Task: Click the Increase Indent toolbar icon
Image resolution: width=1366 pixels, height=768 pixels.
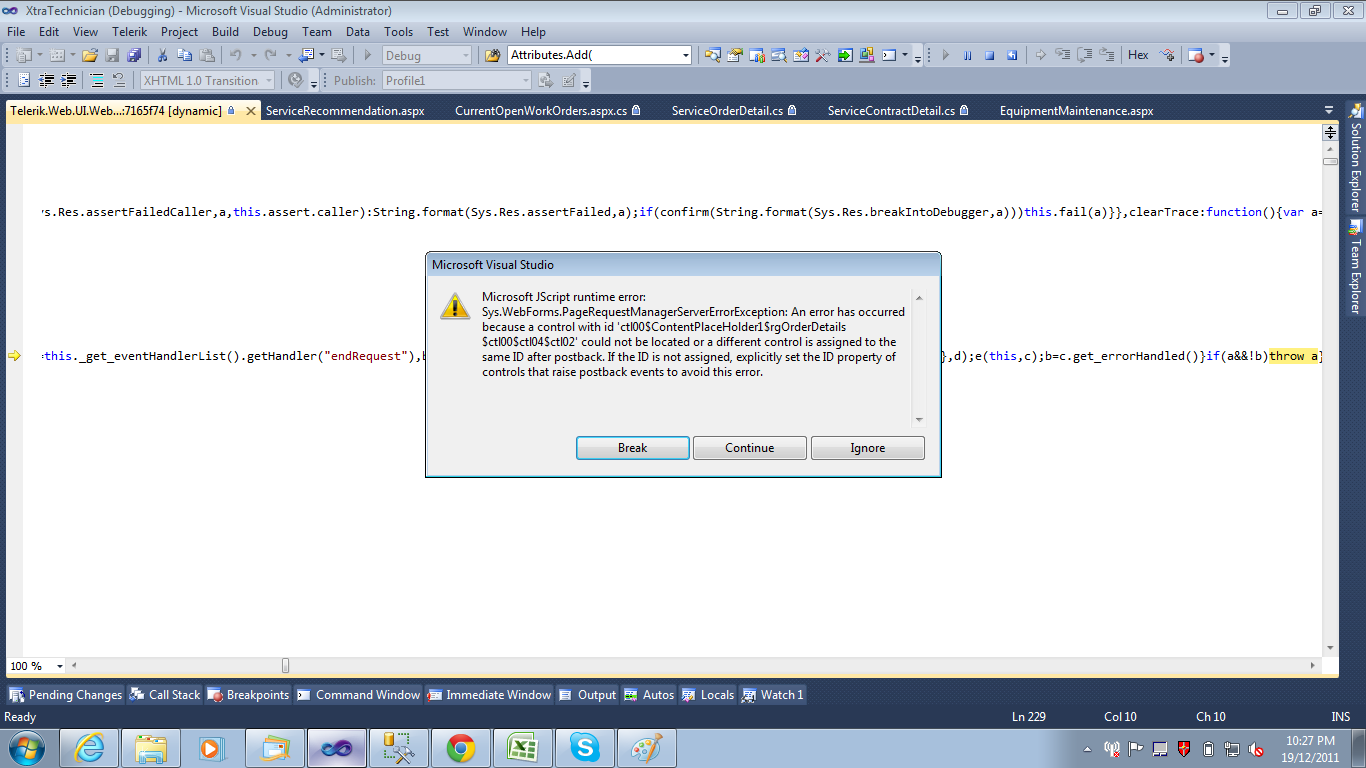Action: (x=69, y=81)
